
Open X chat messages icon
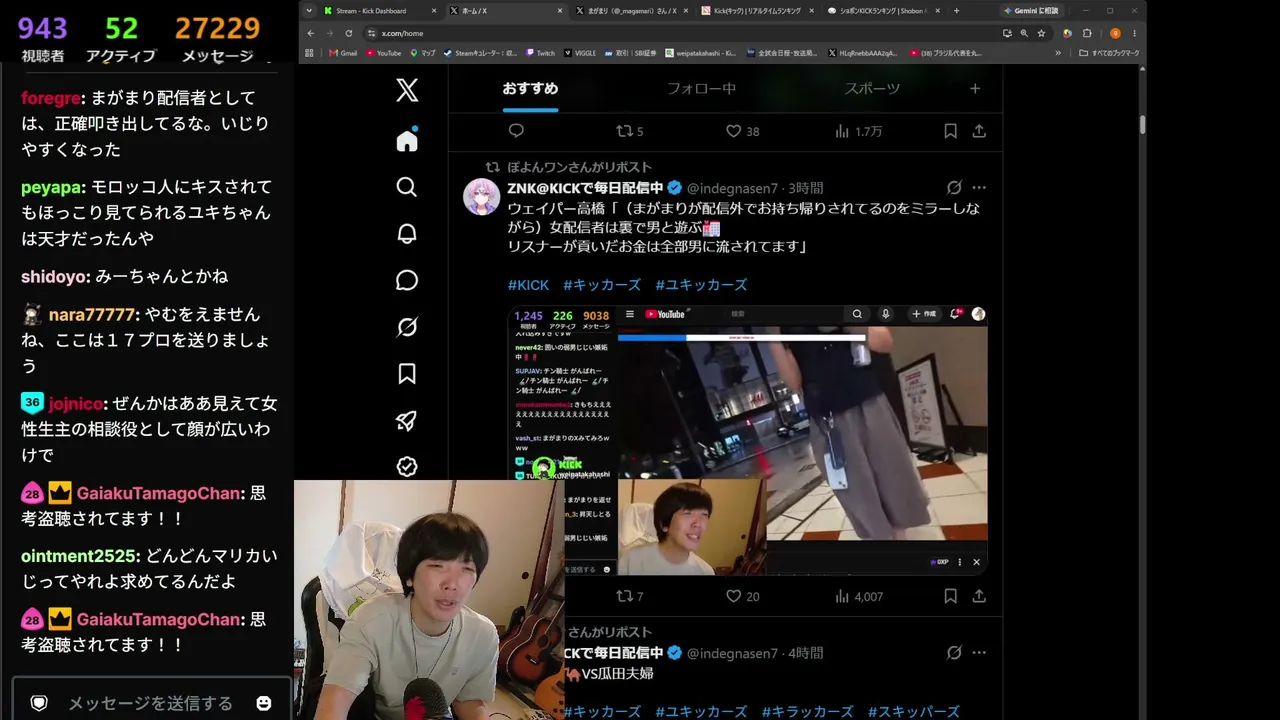click(407, 280)
